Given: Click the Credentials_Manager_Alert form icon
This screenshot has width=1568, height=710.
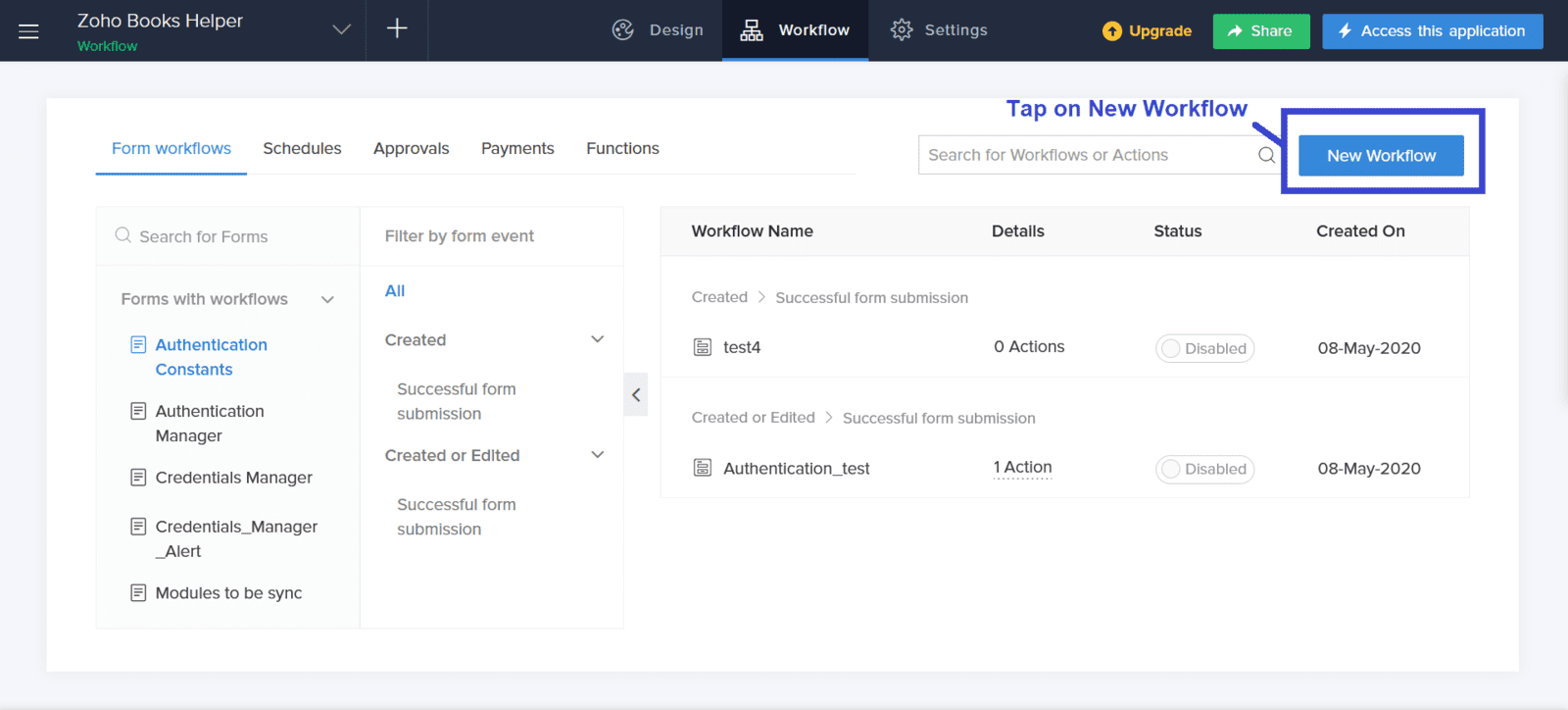Looking at the screenshot, I should (139, 527).
